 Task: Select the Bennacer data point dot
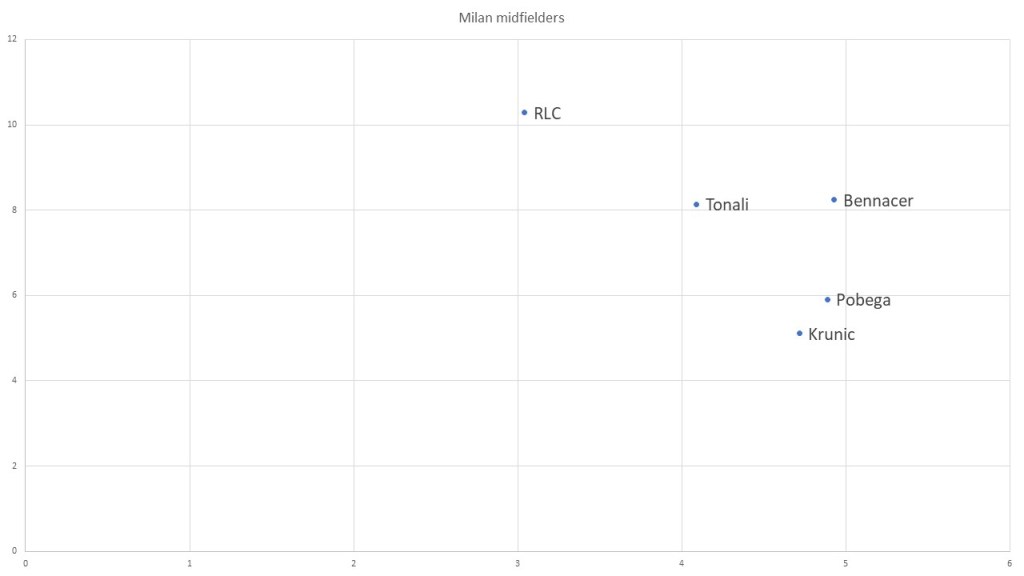[x=834, y=199]
